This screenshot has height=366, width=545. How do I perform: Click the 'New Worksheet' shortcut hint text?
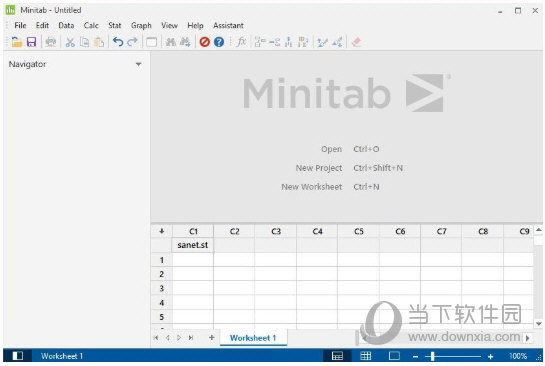312,187
